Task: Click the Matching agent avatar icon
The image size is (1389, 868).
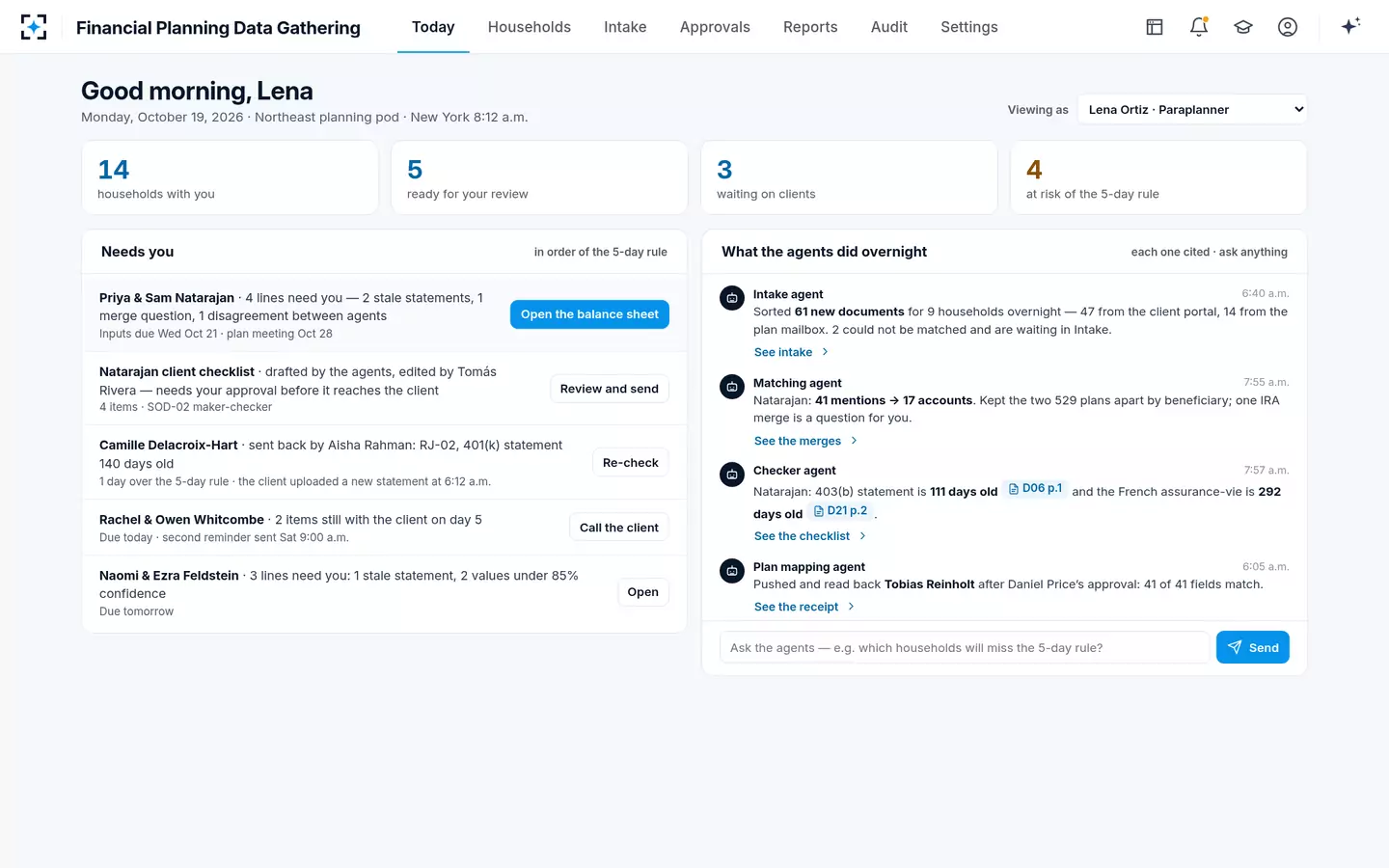Action: pos(732,387)
